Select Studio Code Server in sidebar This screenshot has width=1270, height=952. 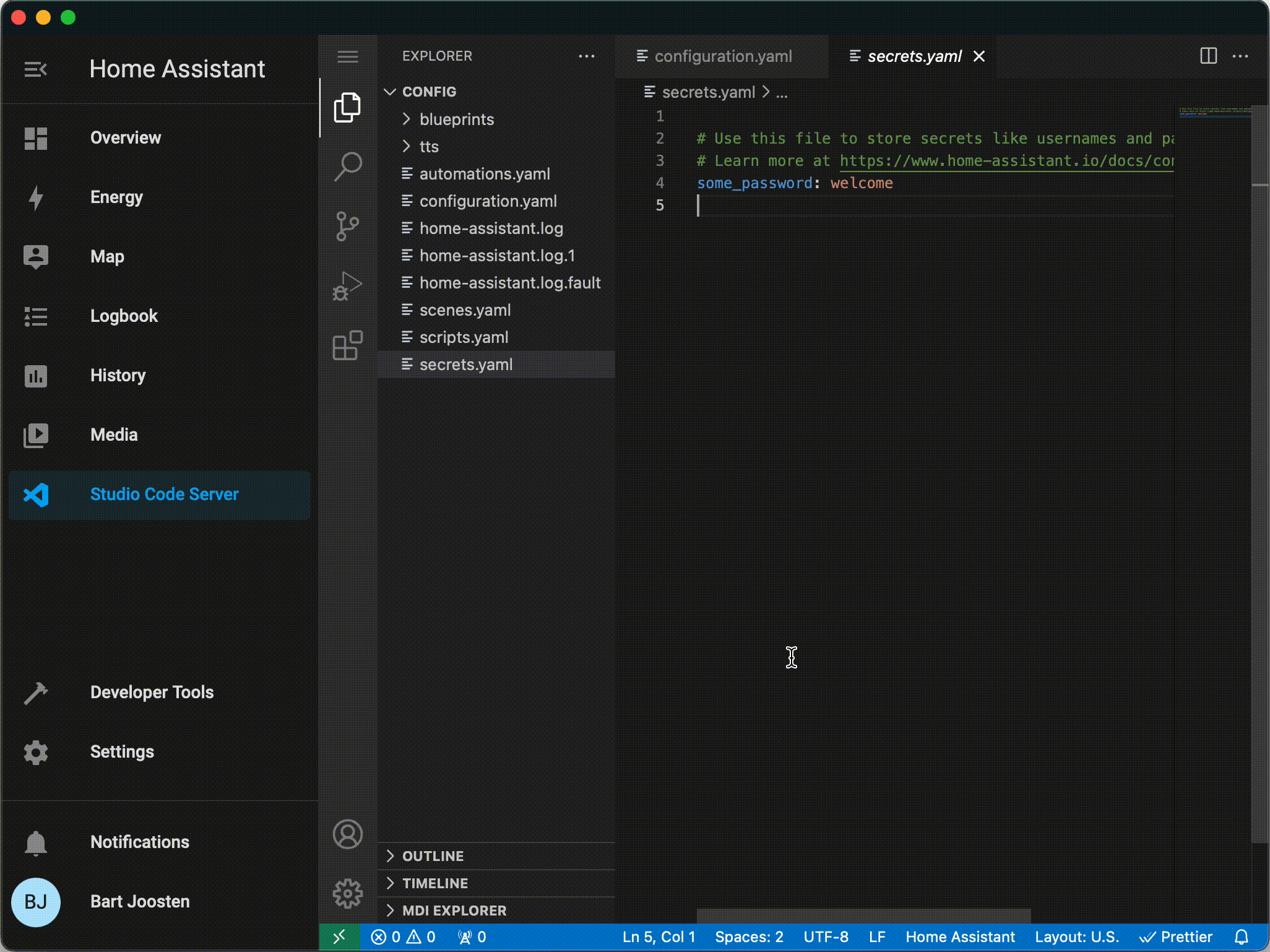tap(160, 495)
